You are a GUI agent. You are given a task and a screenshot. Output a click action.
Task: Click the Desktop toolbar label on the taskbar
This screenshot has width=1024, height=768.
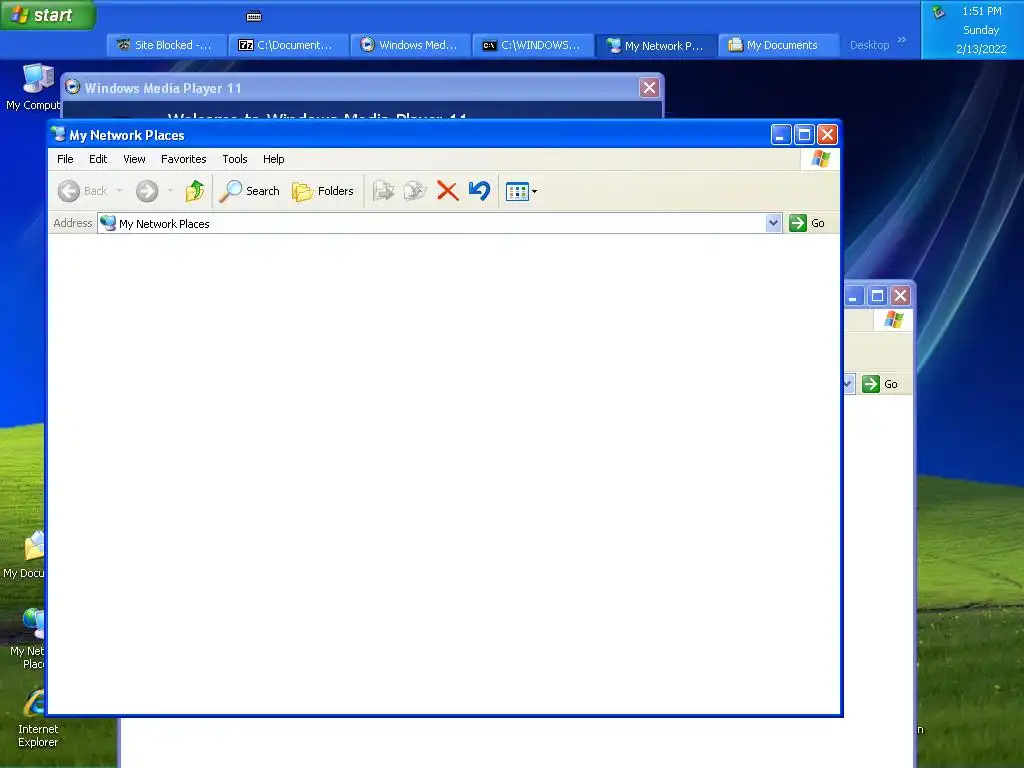pyautogui.click(x=869, y=45)
